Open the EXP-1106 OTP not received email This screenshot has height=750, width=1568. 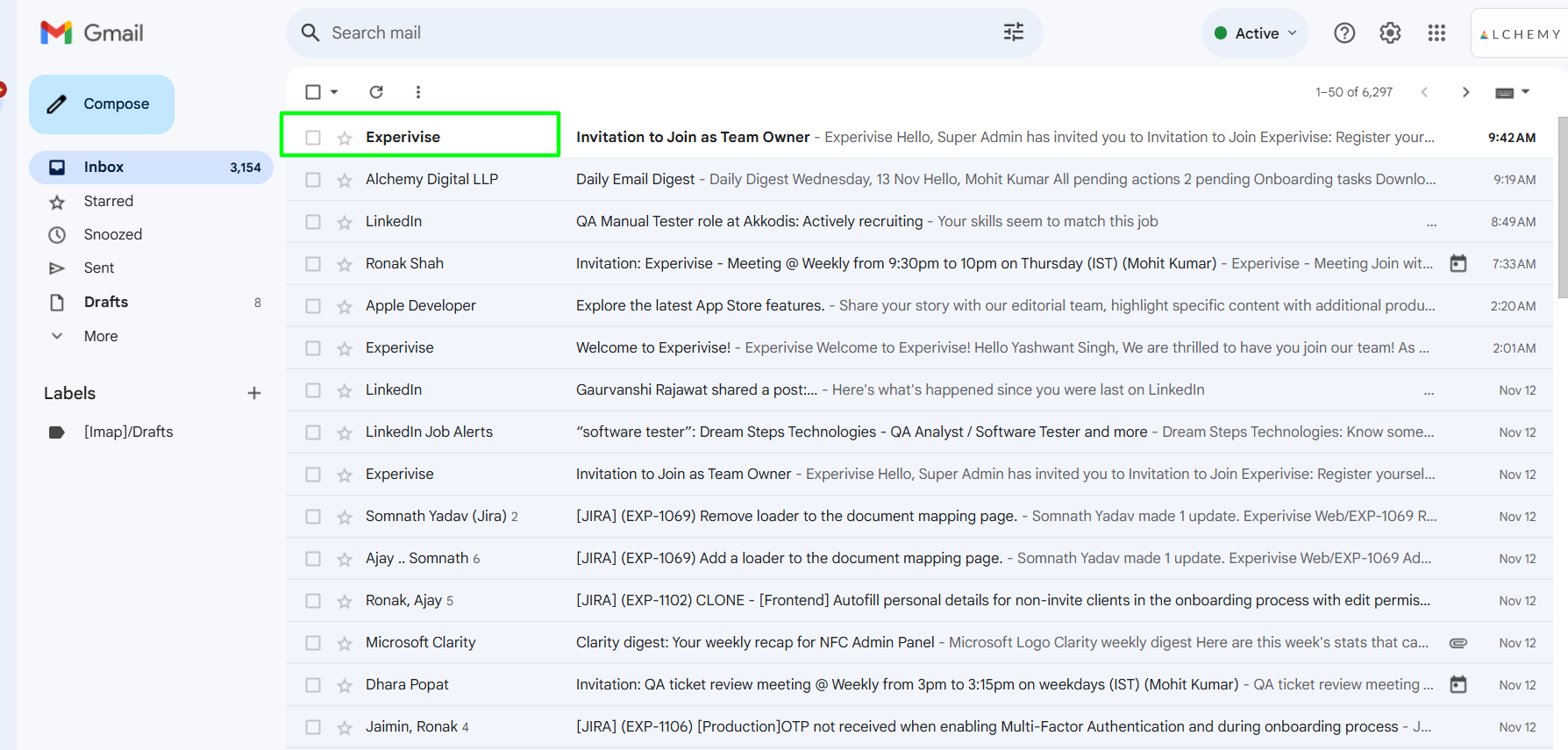919,726
